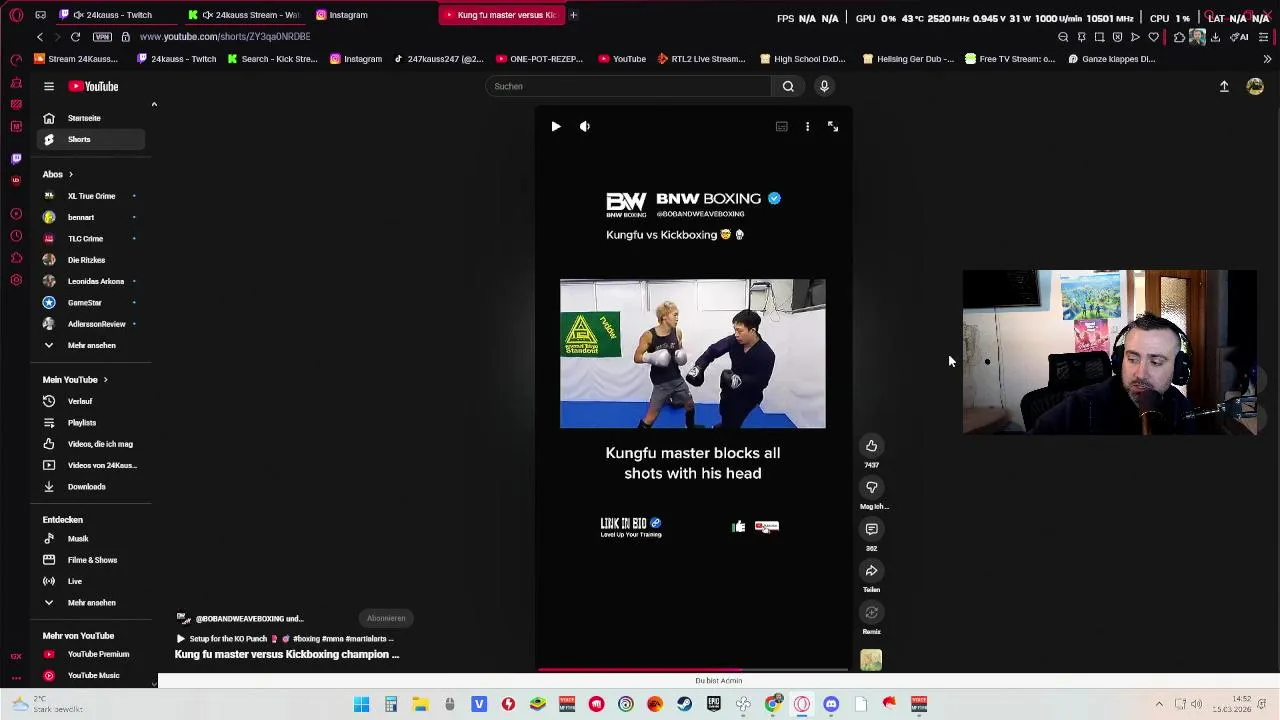The height and width of the screenshot is (720, 1280).
Task: Open the sound thumbnail below Remix
Action: click(871, 660)
